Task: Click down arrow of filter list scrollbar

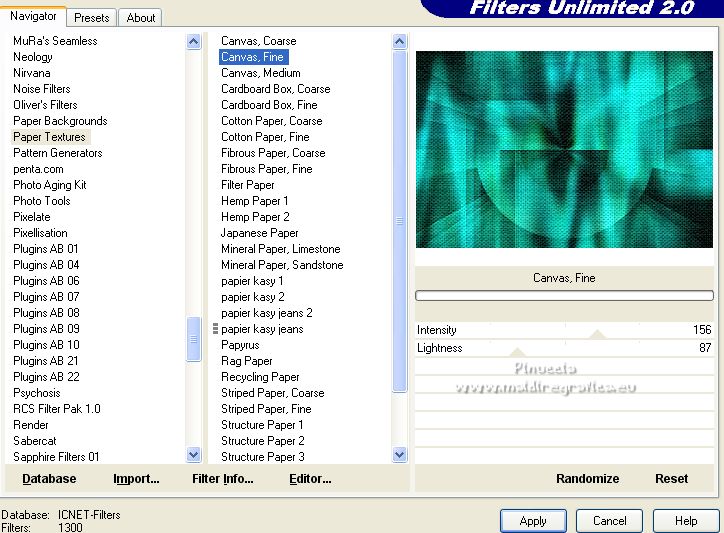Action: point(399,455)
